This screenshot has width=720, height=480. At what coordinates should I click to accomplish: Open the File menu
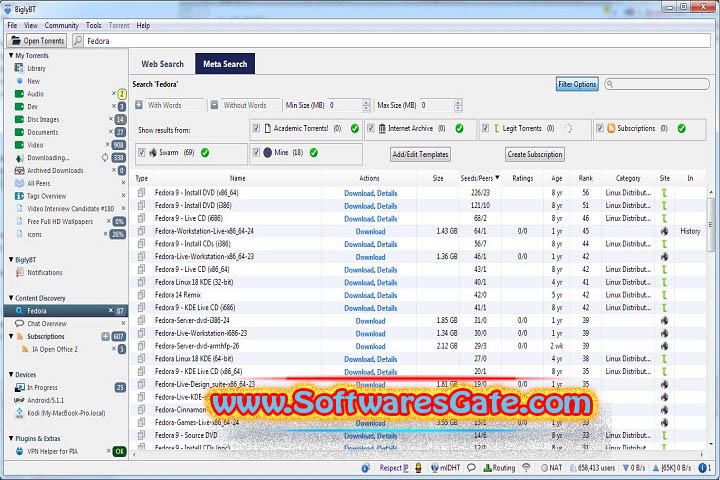coord(12,25)
